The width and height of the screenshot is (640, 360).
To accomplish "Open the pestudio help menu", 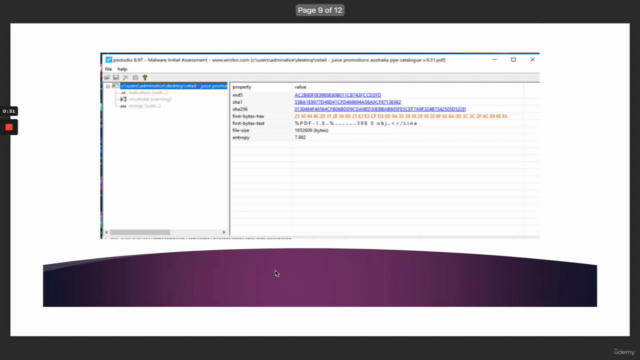I will [122, 69].
